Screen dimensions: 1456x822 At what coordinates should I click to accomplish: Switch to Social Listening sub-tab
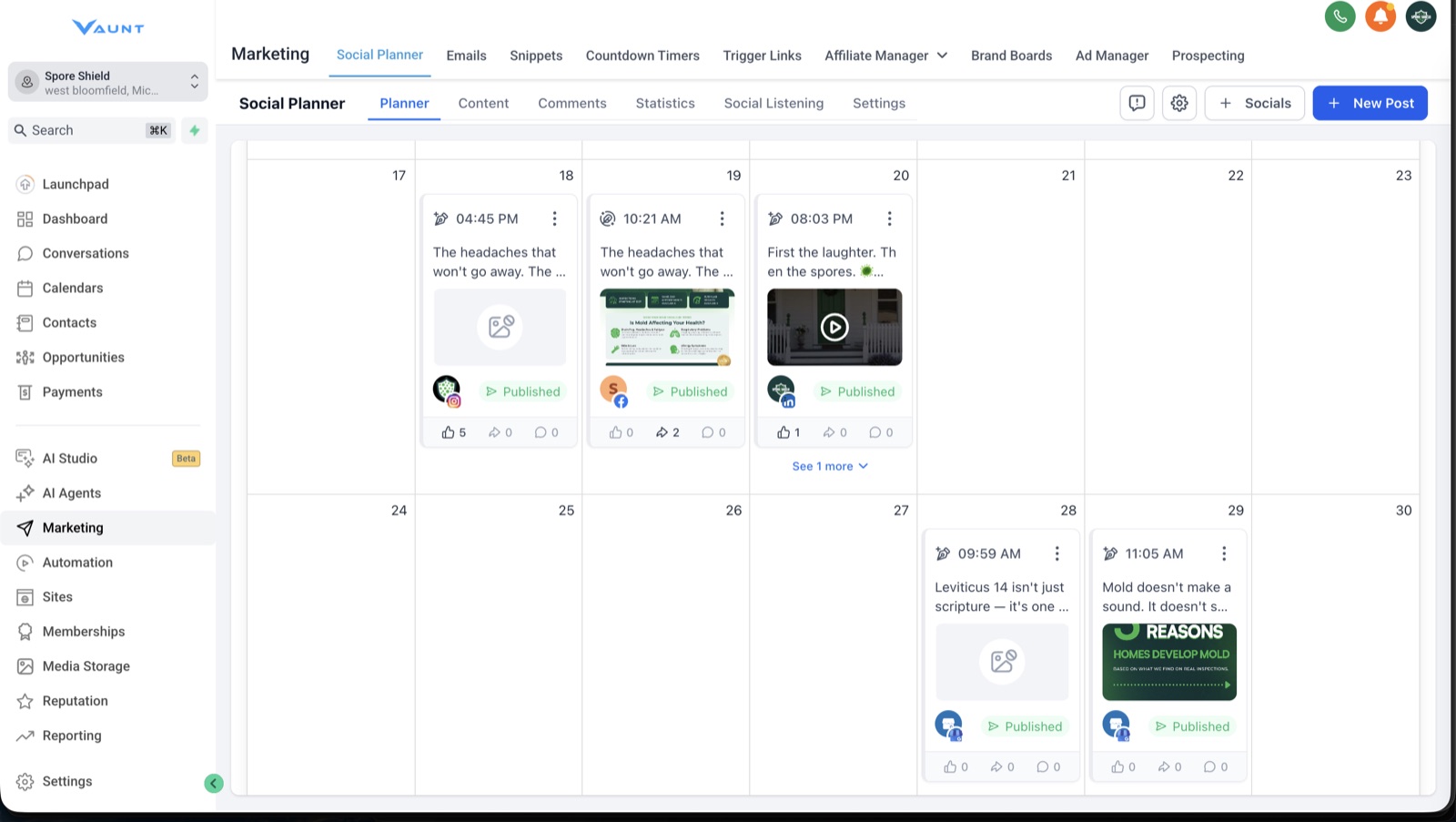click(x=773, y=103)
